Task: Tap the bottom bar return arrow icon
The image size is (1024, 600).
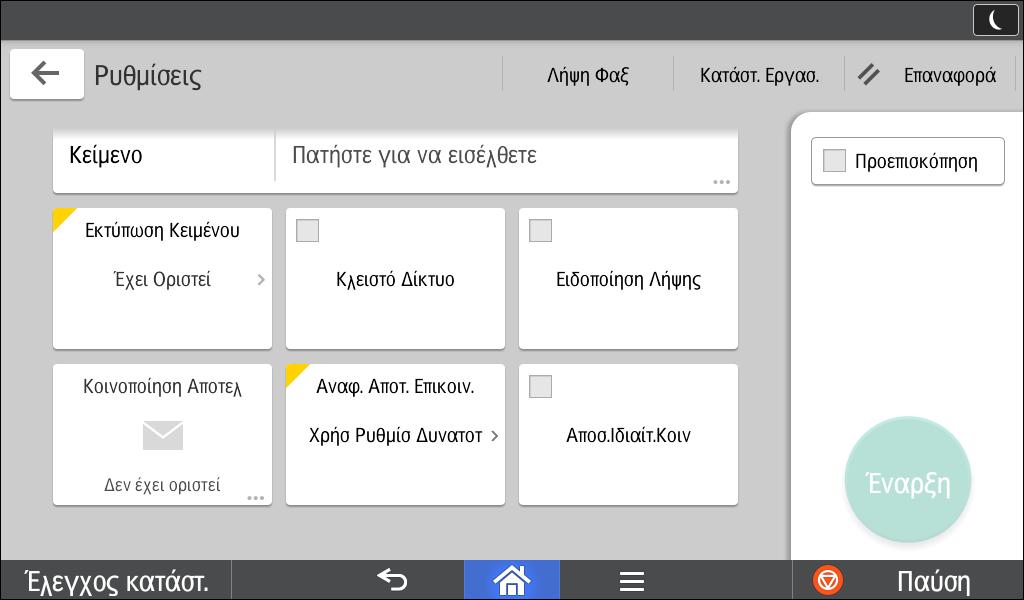Action: [x=392, y=580]
